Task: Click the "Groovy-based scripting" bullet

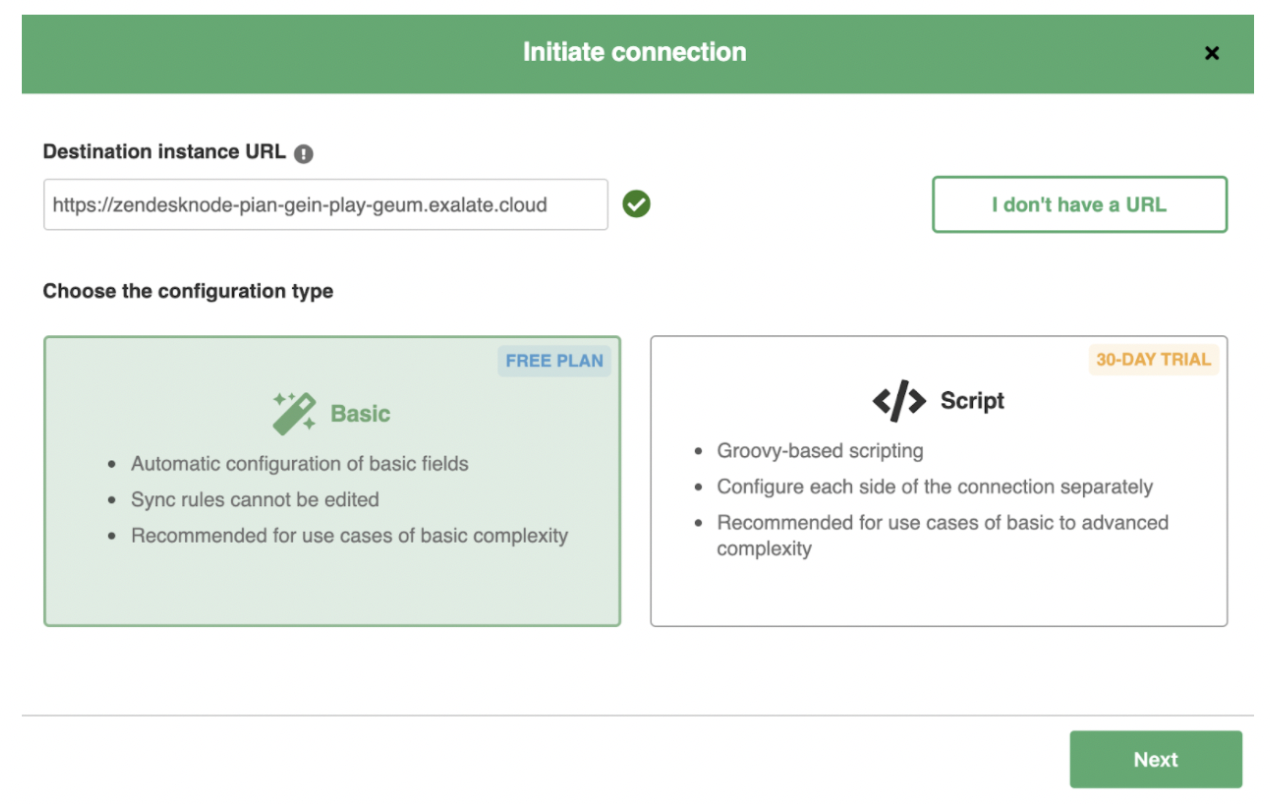Action: coord(820,451)
